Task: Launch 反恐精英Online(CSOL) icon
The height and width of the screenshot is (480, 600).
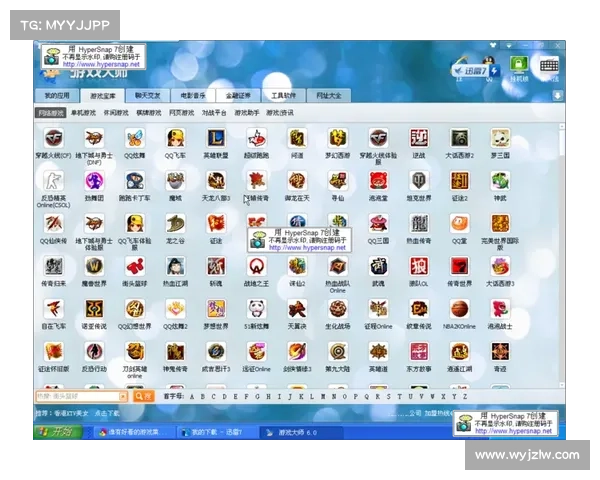Action: point(54,181)
